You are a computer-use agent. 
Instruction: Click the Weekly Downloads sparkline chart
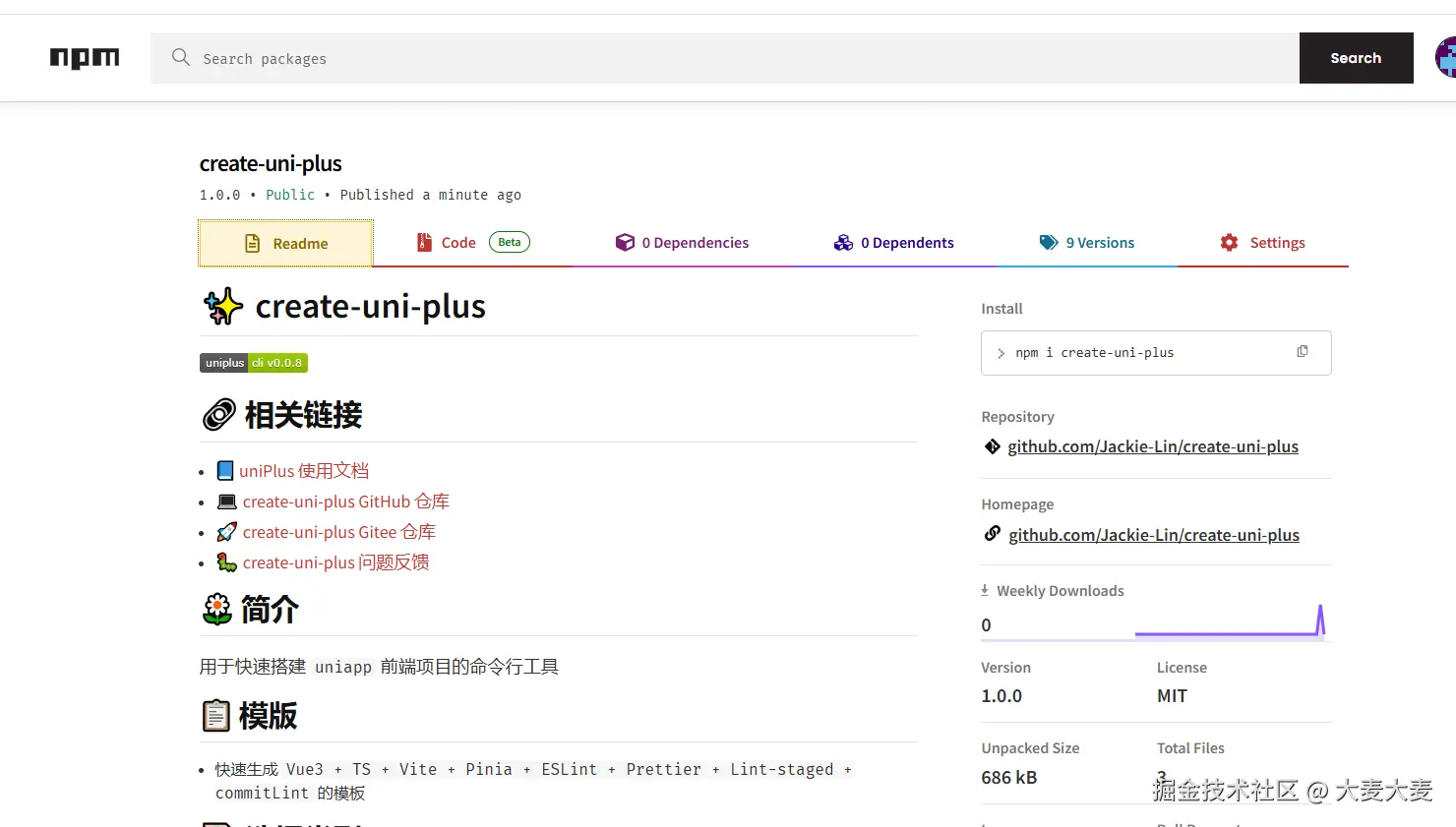click(1230, 621)
